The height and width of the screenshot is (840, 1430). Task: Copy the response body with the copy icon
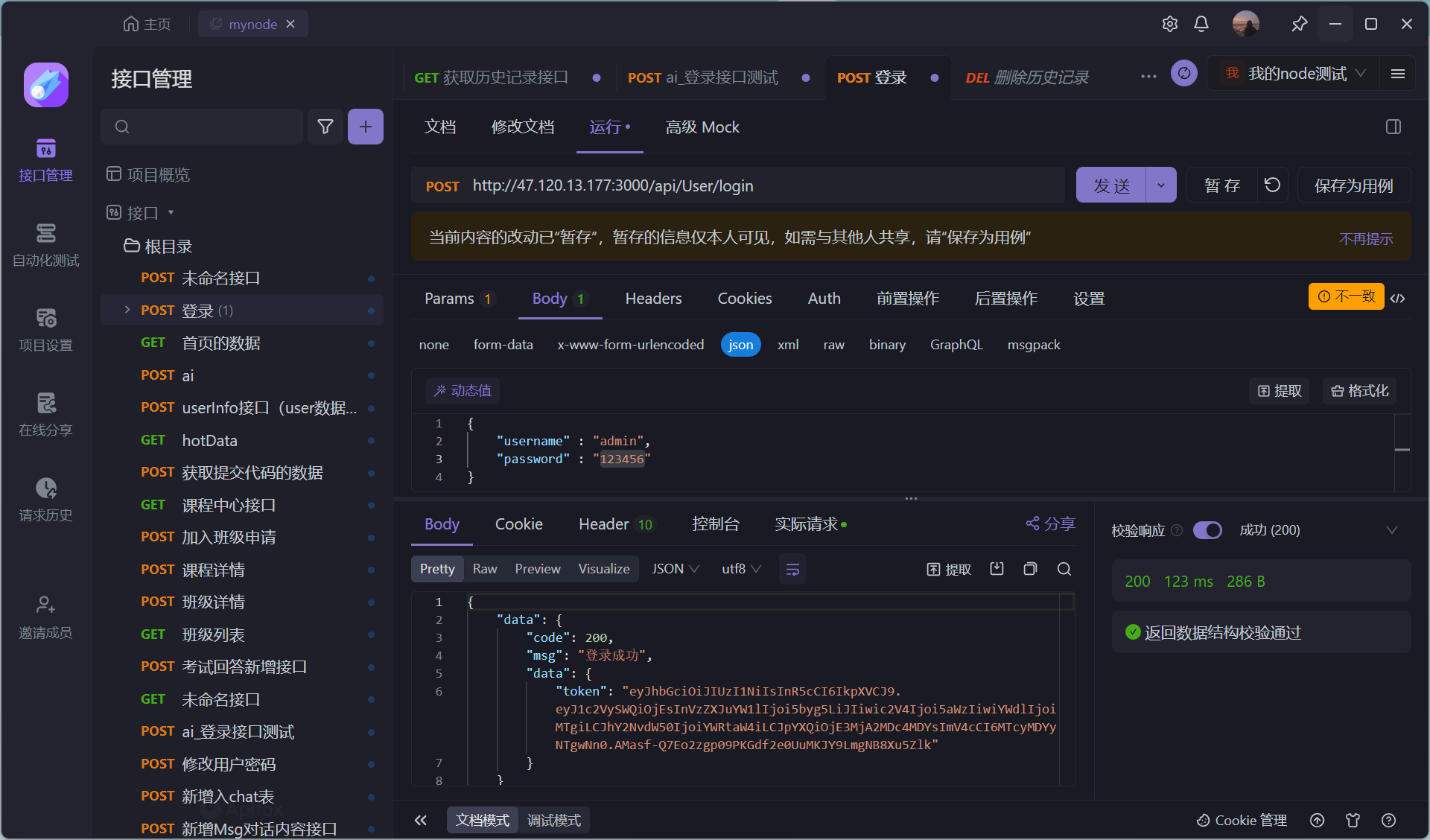[x=1030, y=569]
